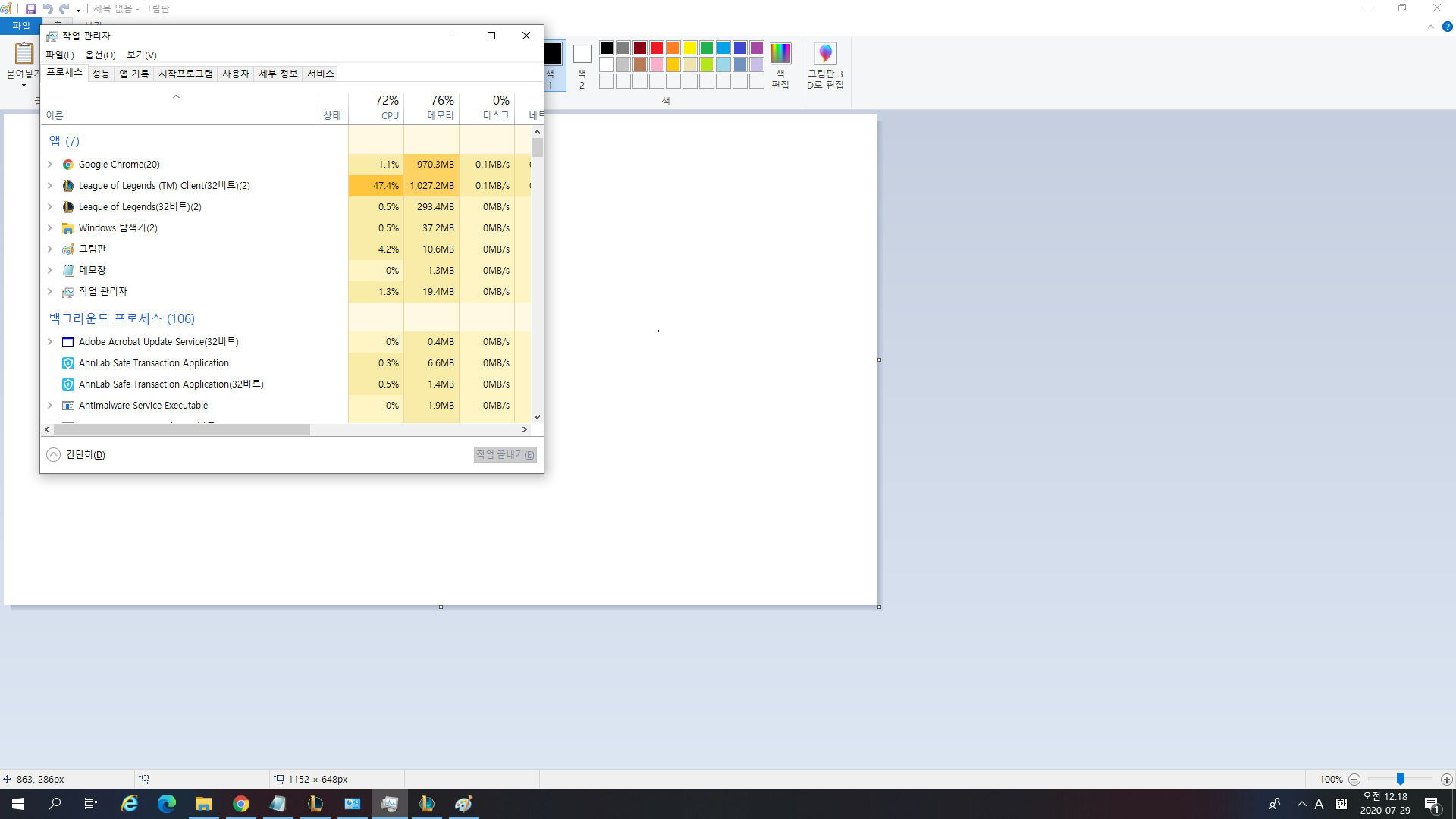This screenshot has height=819, width=1456.
Task: Click the Paint help question mark icon
Action: pyautogui.click(x=1447, y=27)
